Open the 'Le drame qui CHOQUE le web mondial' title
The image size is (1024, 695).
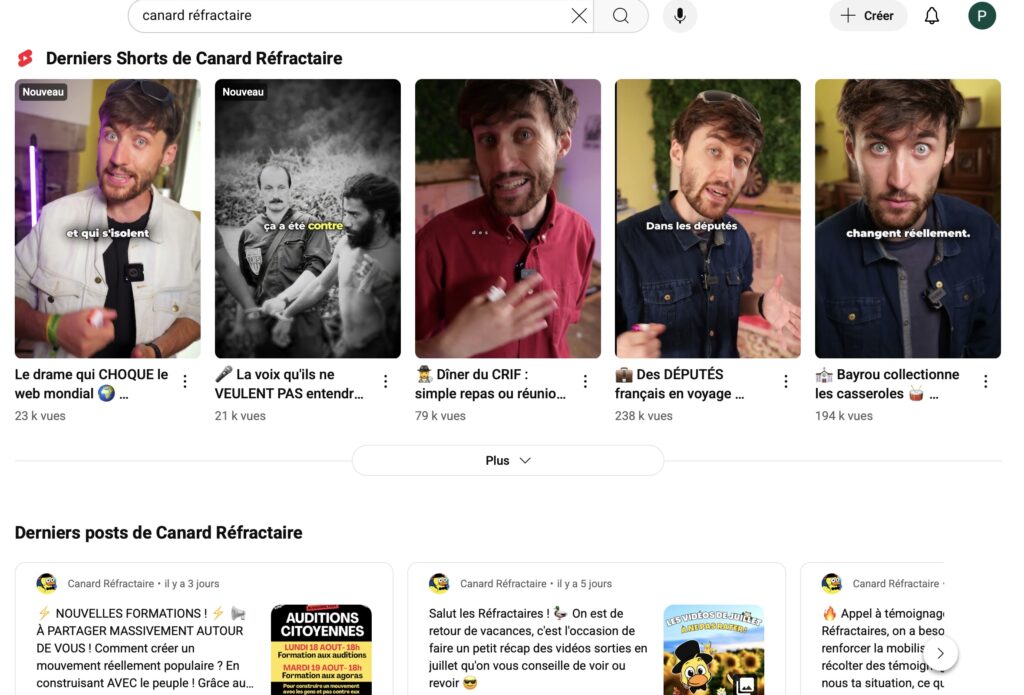91,384
